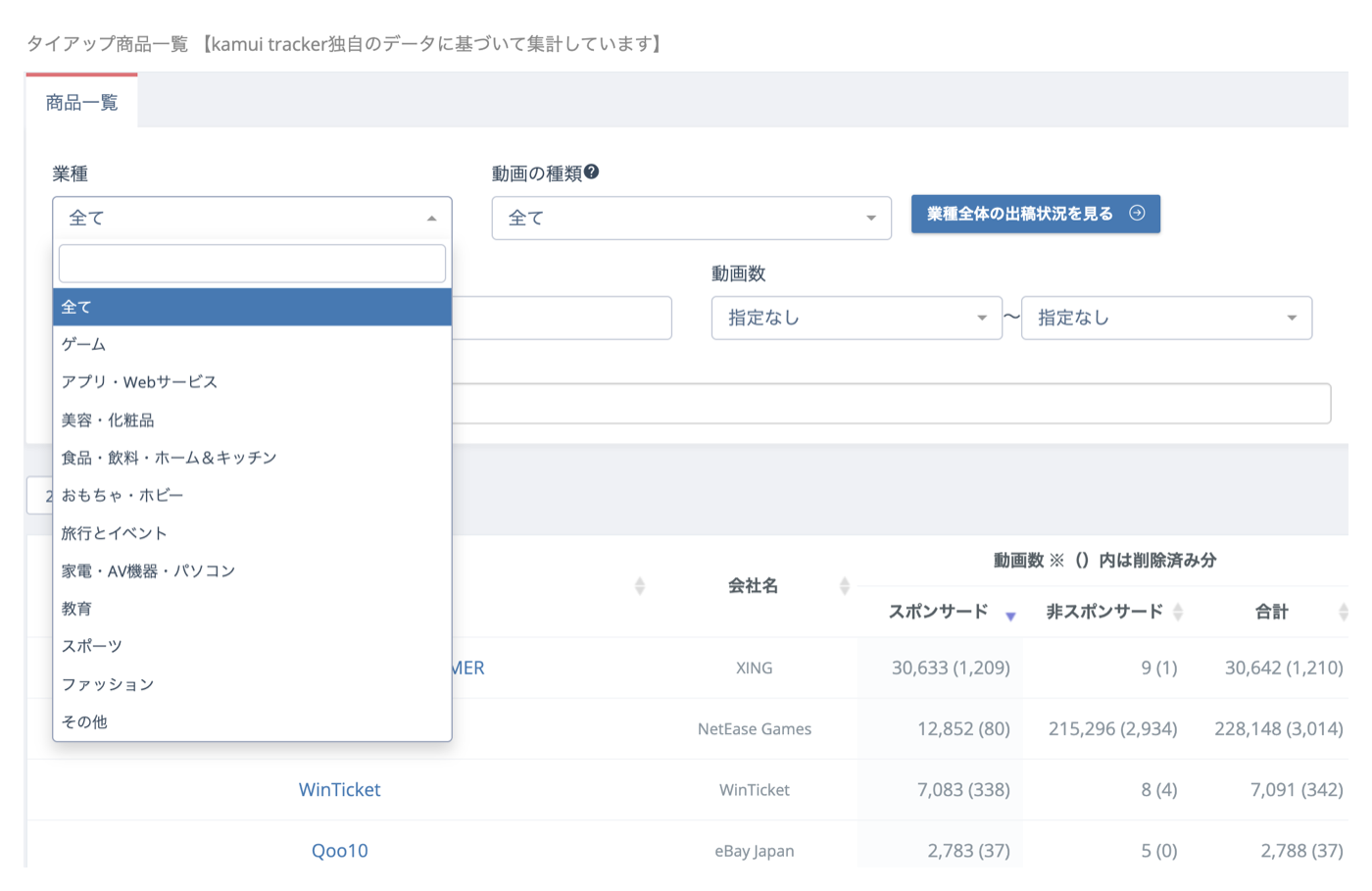Click eBay Japan company cell
The image size is (1372, 891).
(x=754, y=851)
